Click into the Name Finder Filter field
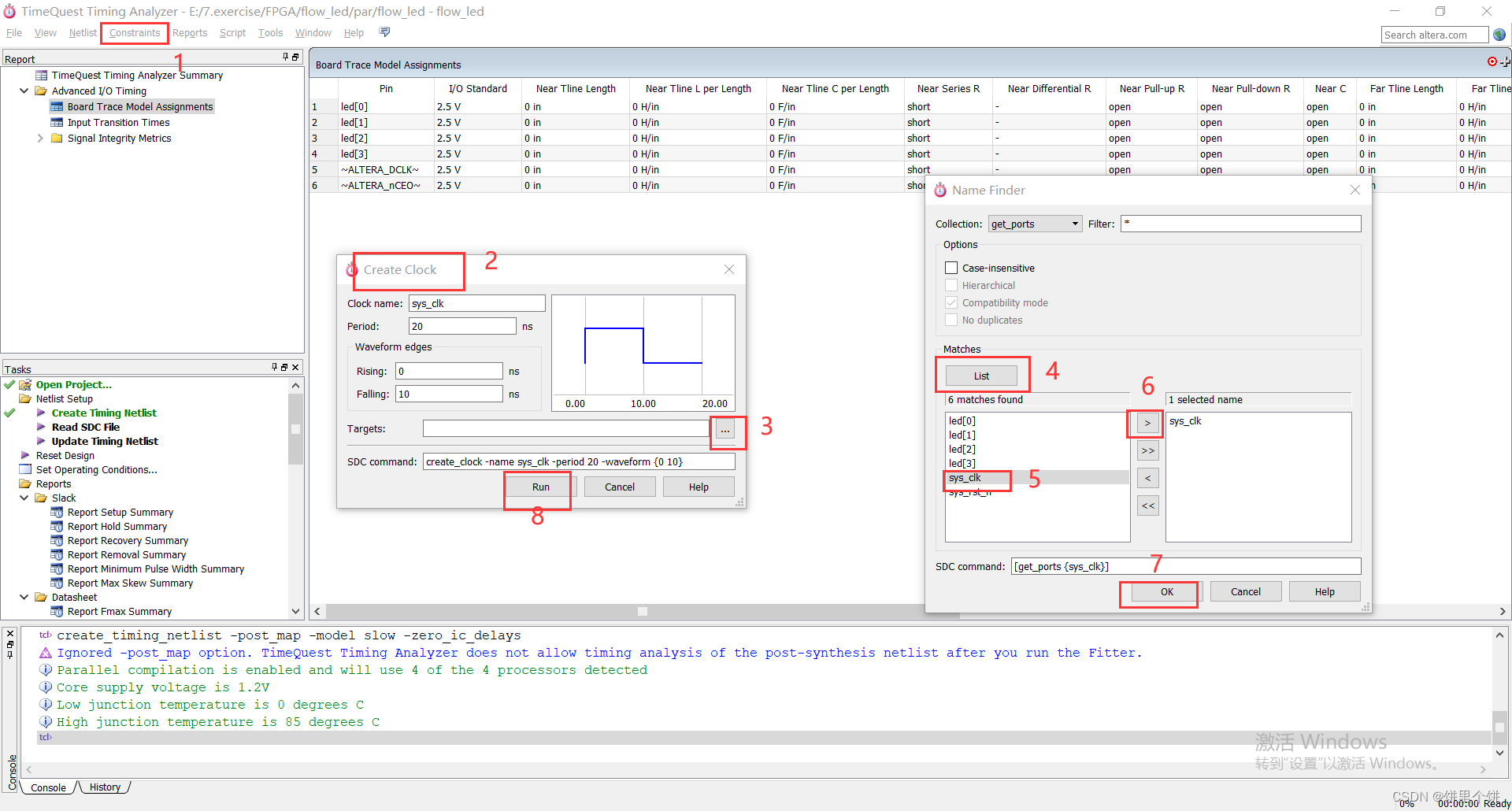The height and width of the screenshot is (811, 1512). tap(1240, 224)
